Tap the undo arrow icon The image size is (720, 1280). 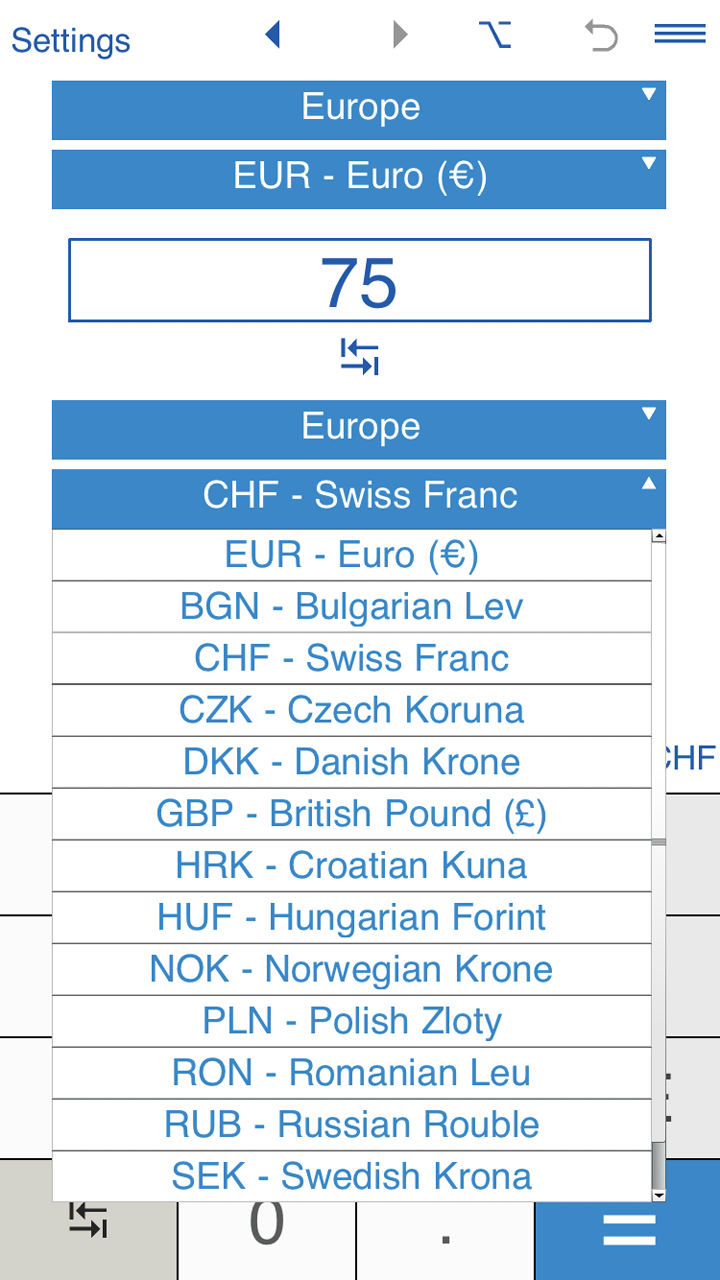click(601, 37)
